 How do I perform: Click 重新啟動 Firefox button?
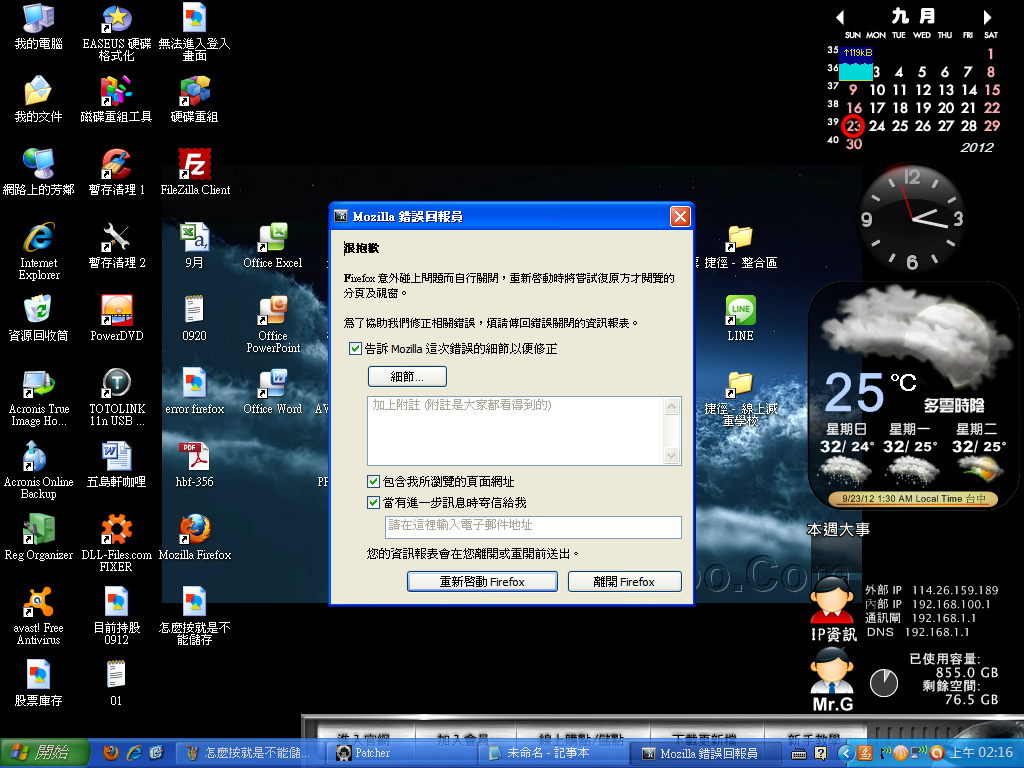pyautogui.click(x=482, y=582)
